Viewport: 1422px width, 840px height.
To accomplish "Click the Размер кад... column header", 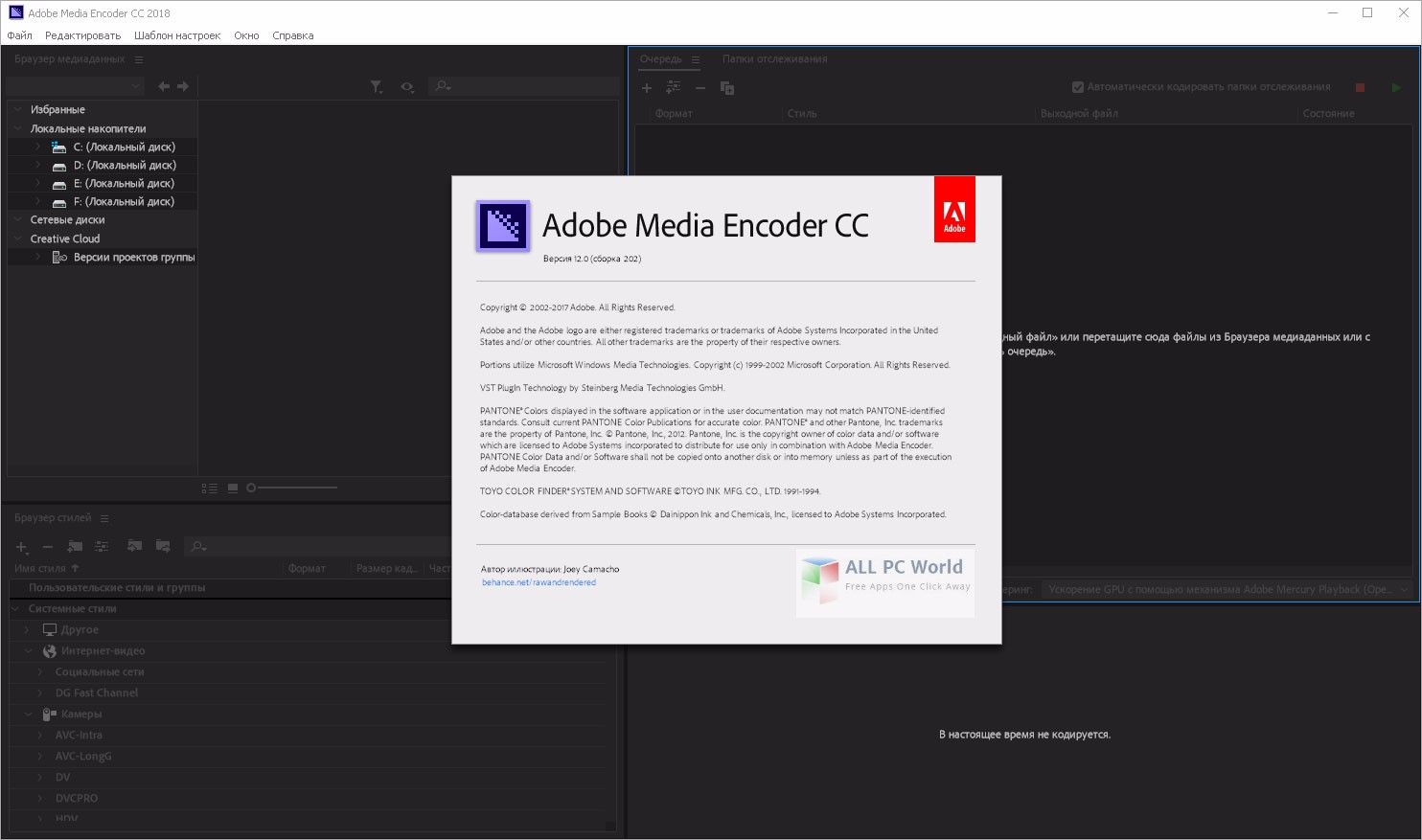I will tap(387, 568).
